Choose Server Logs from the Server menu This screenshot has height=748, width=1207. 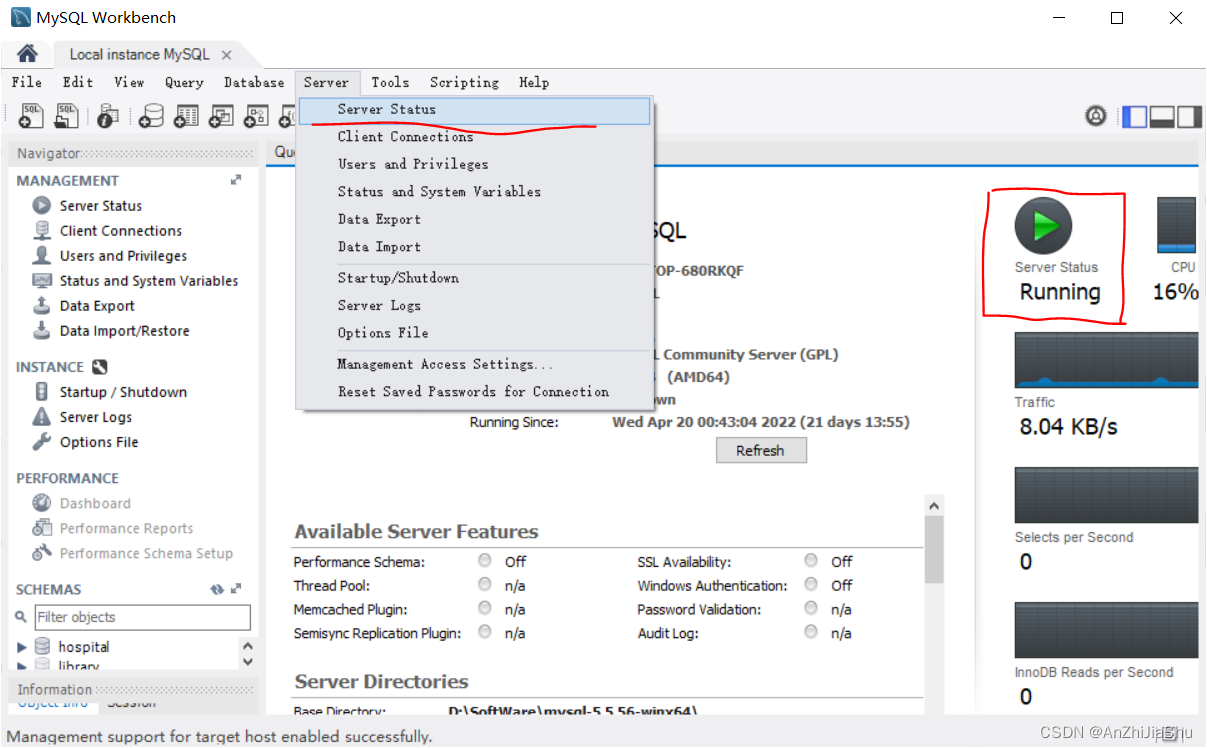[475, 305]
